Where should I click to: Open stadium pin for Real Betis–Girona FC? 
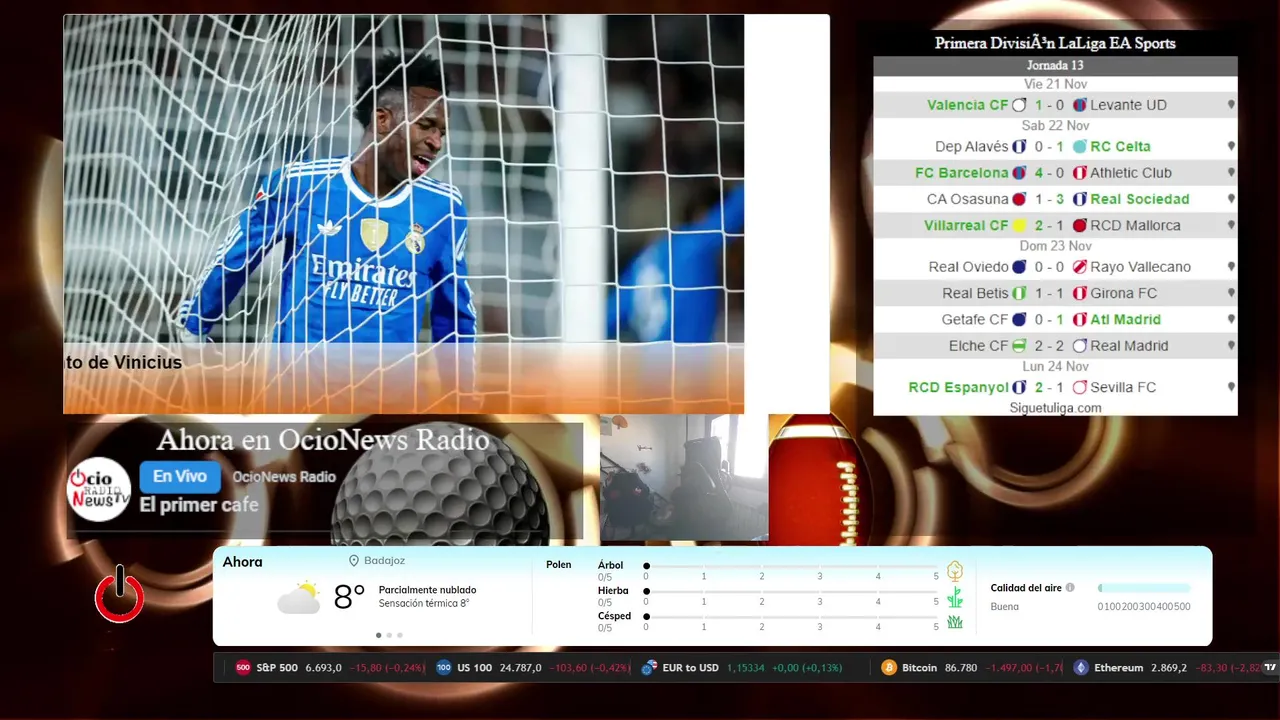pyautogui.click(x=1231, y=293)
